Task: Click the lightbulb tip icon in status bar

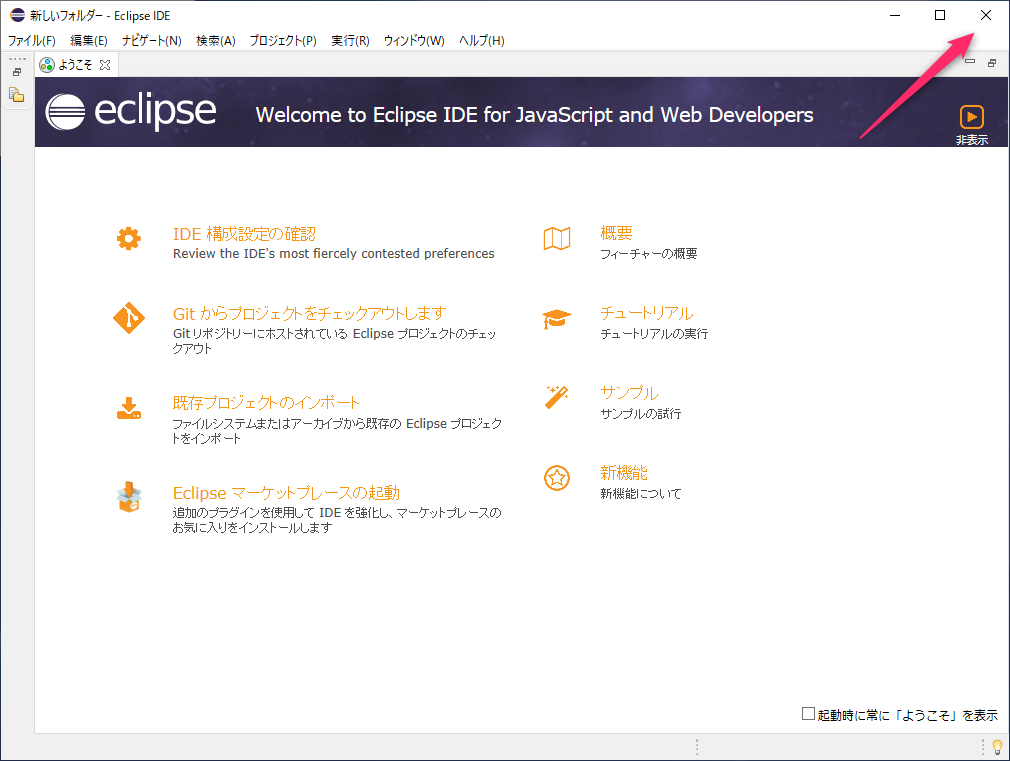Action: coord(997,747)
